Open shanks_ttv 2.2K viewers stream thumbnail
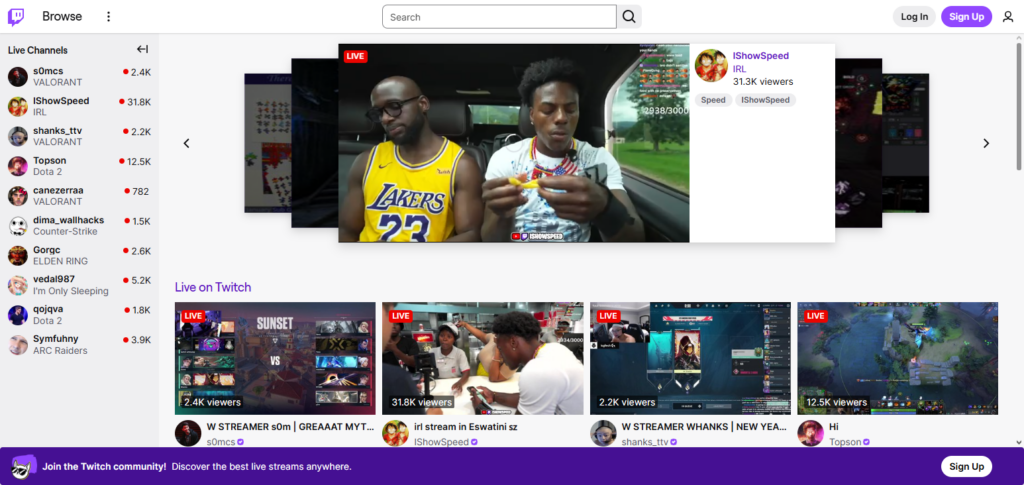 click(x=690, y=358)
